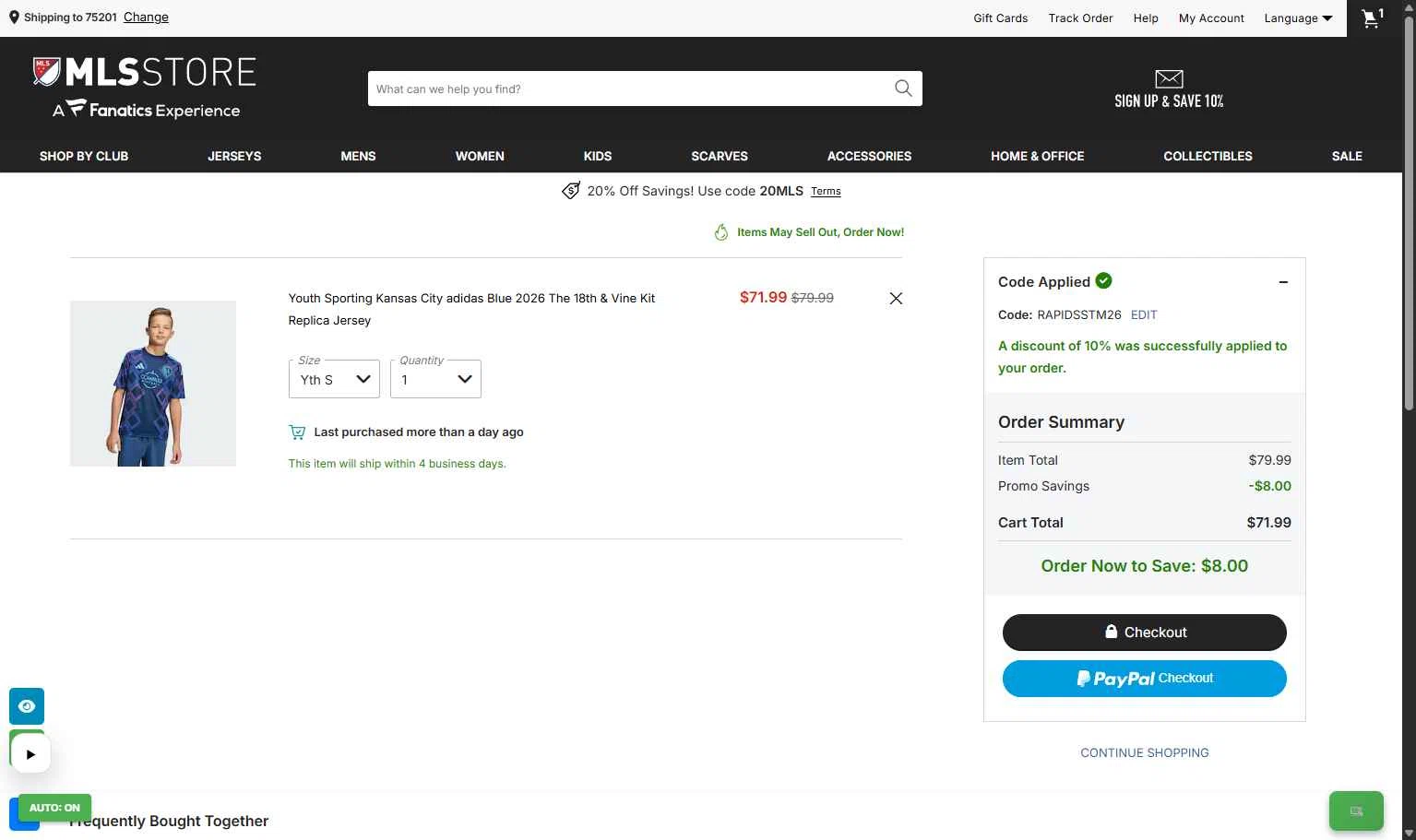Image resolution: width=1416 pixels, height=840 pixels.
Task: Open the Sporting Kansas City jersey title
Action: tap(471, 309)
